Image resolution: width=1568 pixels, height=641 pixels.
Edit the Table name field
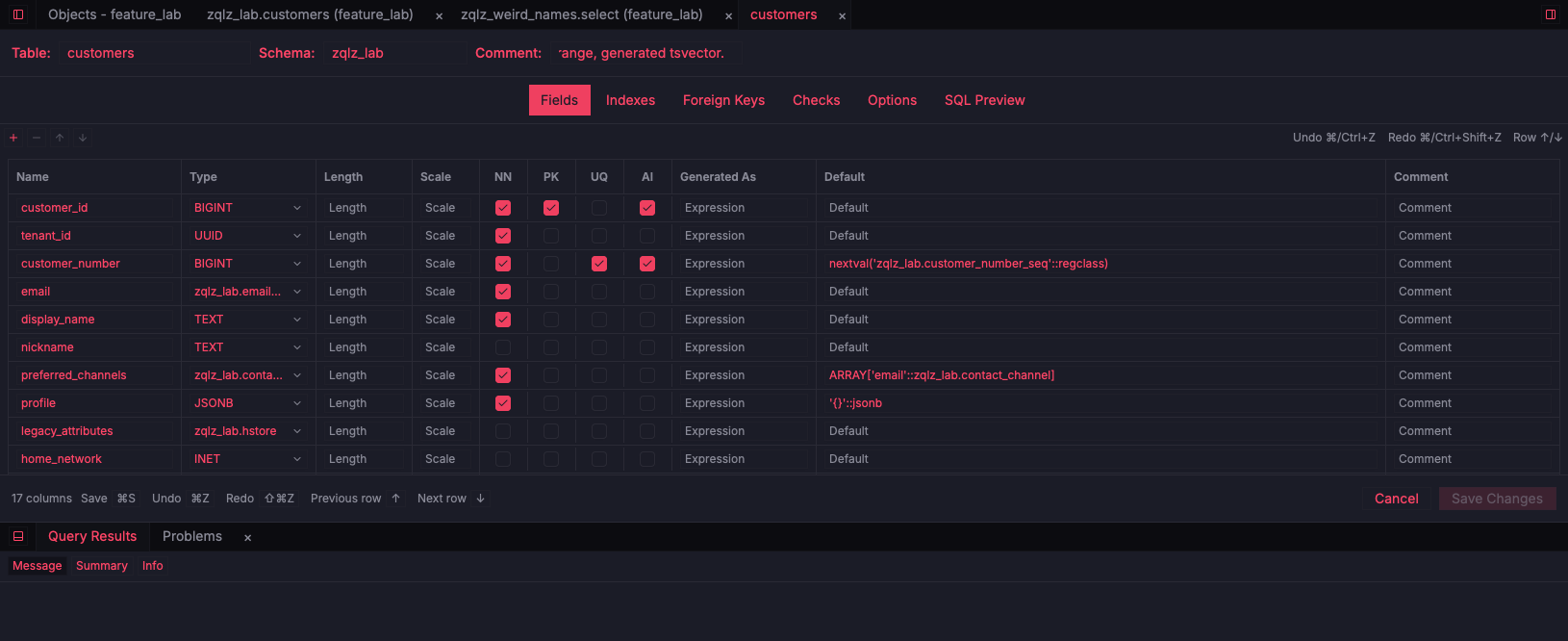click(154, 53)
